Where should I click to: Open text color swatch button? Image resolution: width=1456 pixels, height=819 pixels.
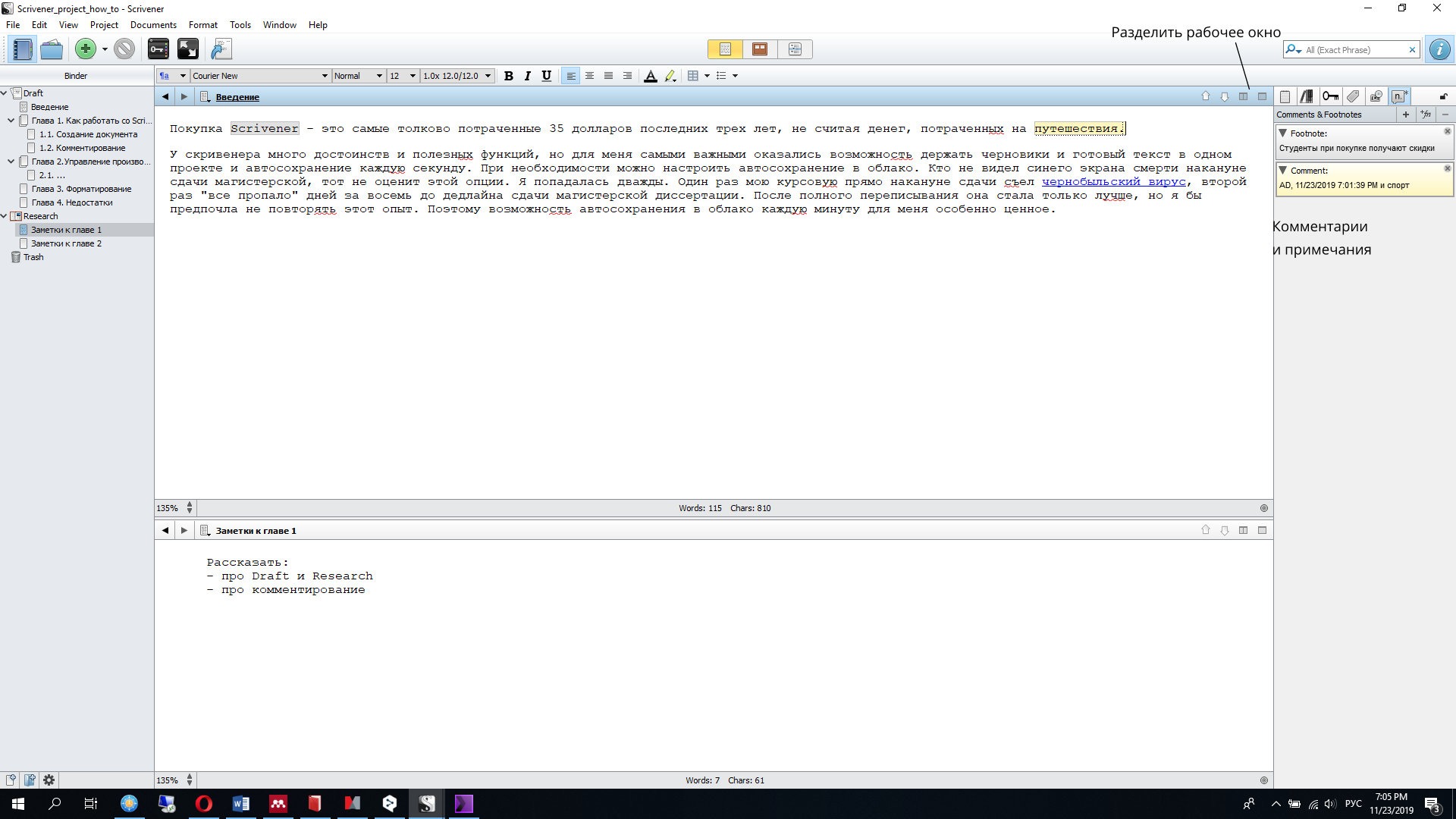650,76
